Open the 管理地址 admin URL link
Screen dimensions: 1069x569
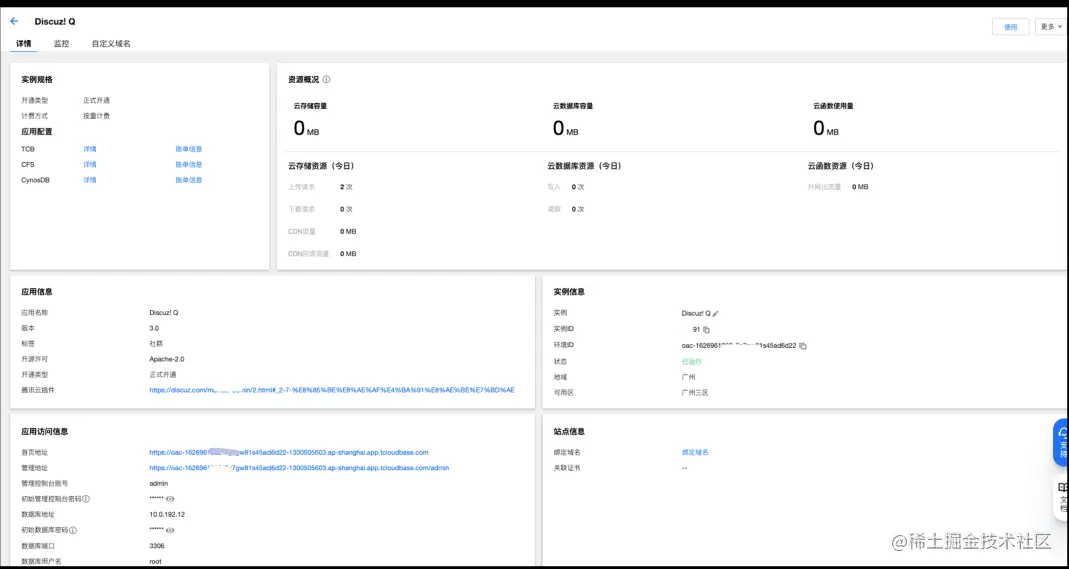299,468
